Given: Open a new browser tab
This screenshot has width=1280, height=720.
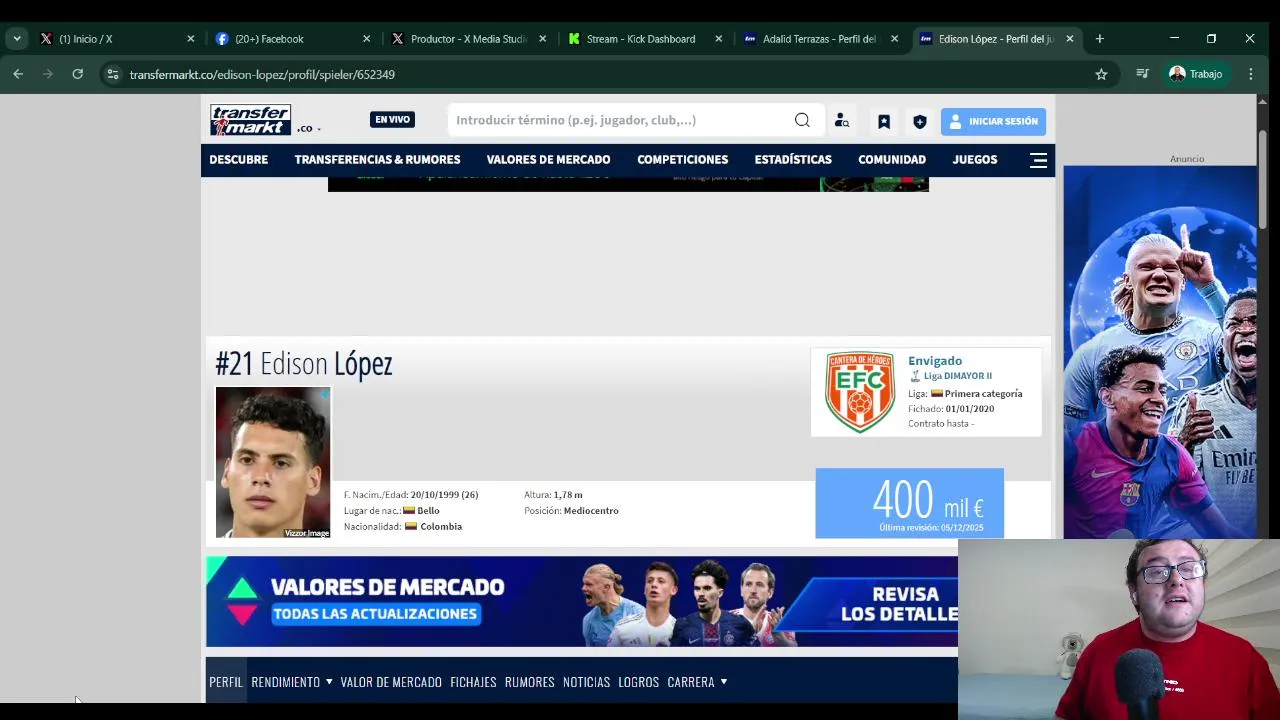Looking at the screenshot, I should tap(1099, 39).
